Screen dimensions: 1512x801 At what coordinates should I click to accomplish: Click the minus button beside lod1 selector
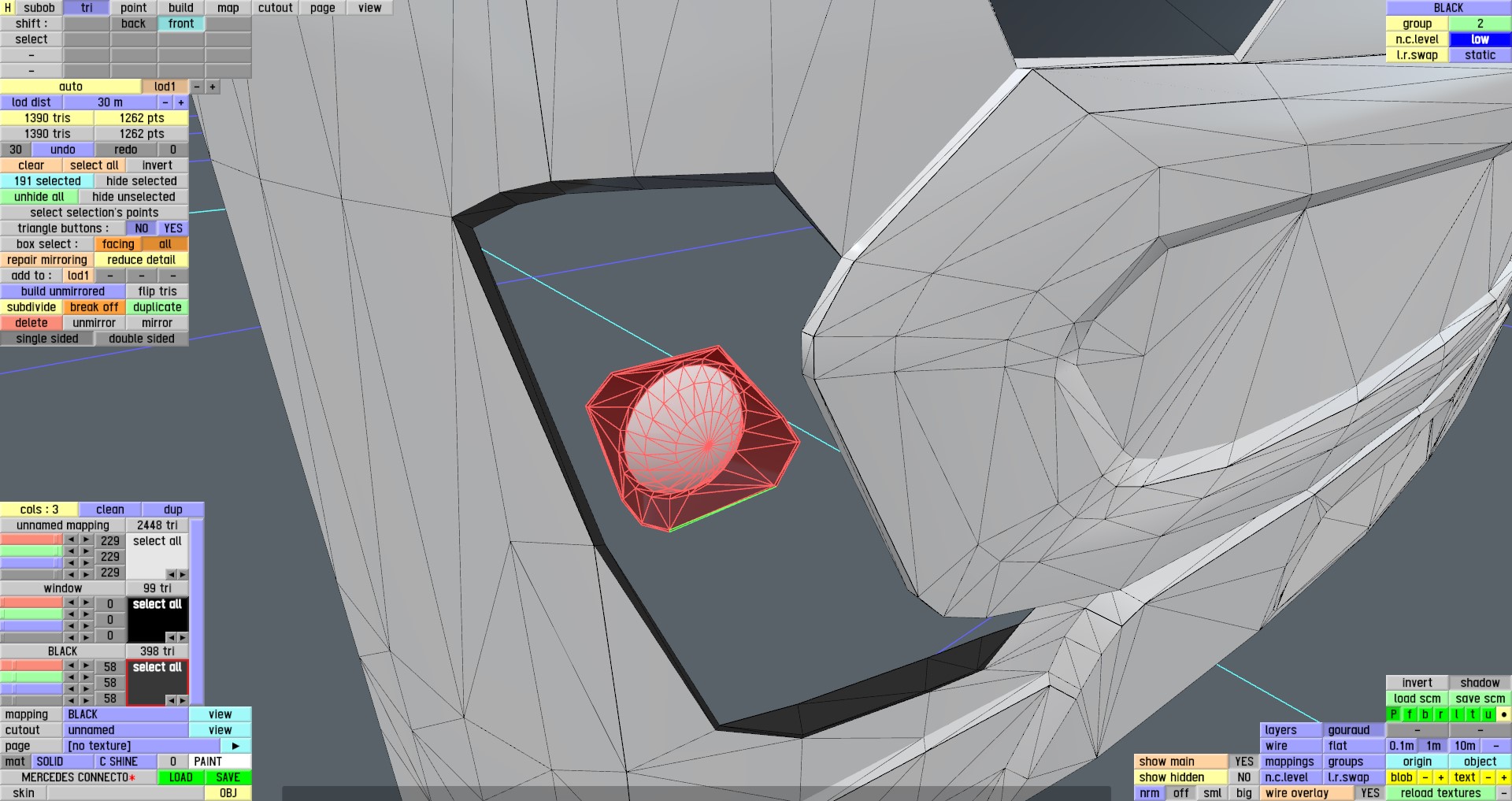point(197,87)
